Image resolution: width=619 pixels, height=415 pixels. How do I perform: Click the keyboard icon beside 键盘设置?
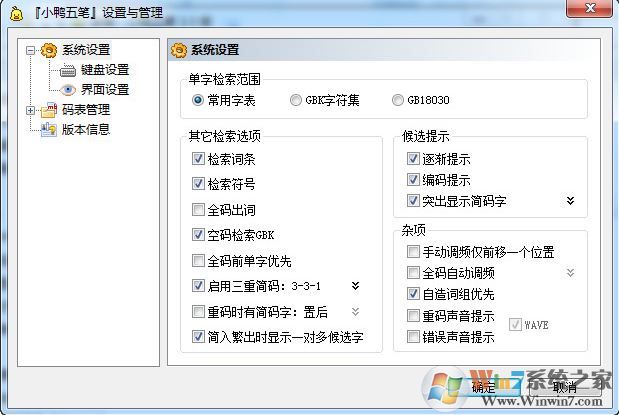[x=68, y=70]
